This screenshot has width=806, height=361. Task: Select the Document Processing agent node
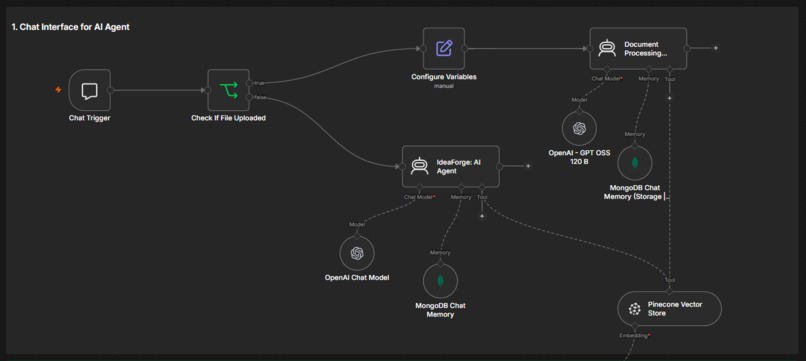(638, 48)
